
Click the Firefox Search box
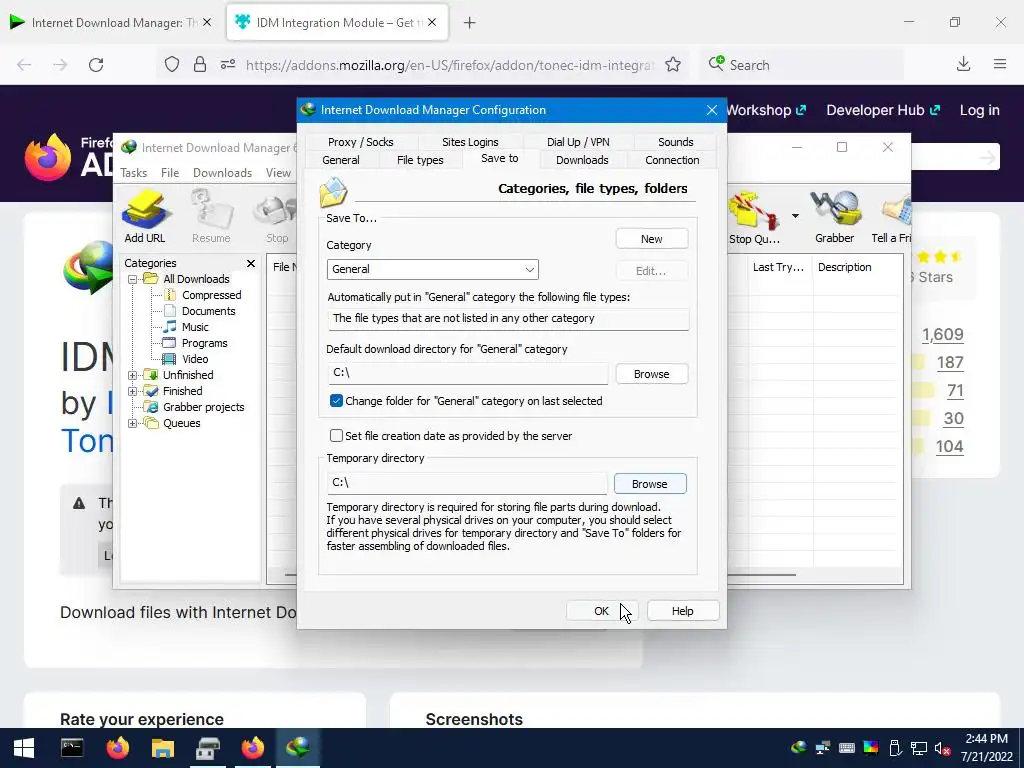(x=802, y=65)
